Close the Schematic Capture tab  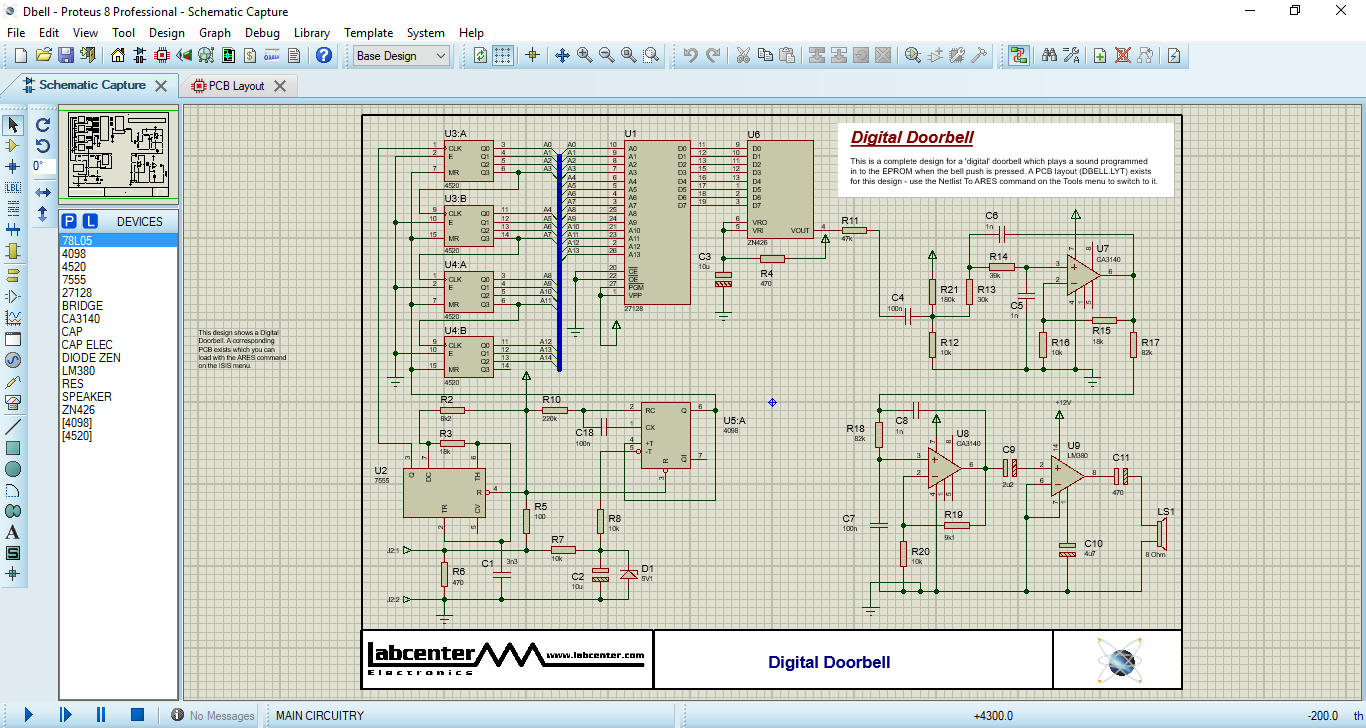pyautogui.click(x=161, y=86)
